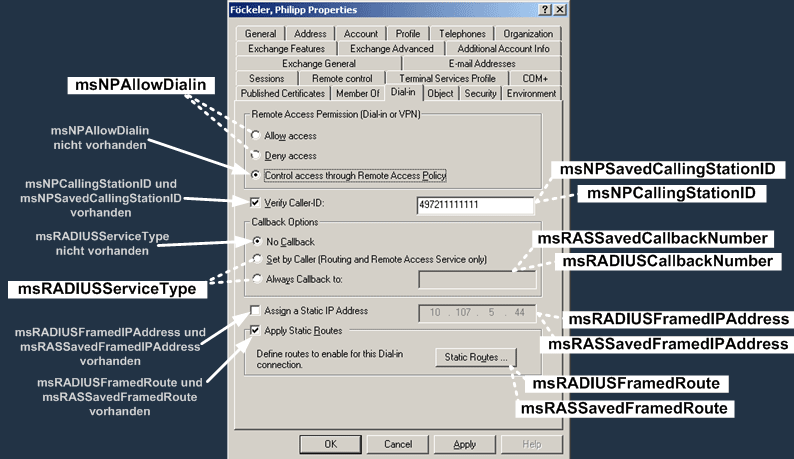Toggle the Apply Static Routes checkbox
794x459 pixels.
click(x=255, y=330)
